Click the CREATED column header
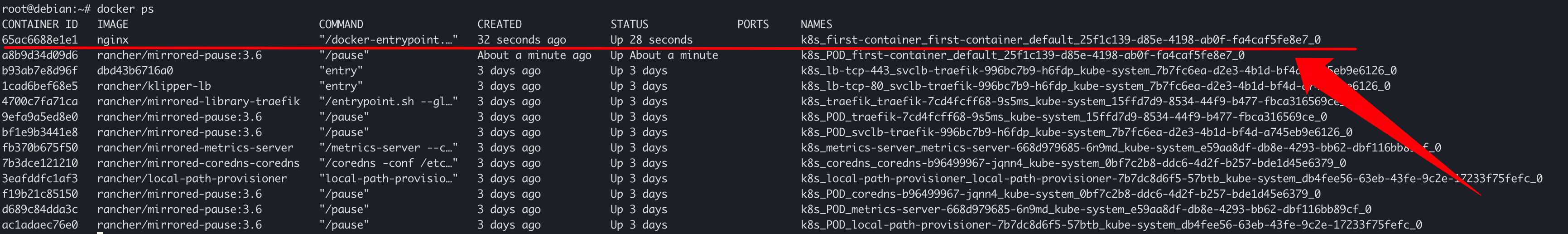The width and height of the screenshot is (1568, 234). click(x=499, y=24)
